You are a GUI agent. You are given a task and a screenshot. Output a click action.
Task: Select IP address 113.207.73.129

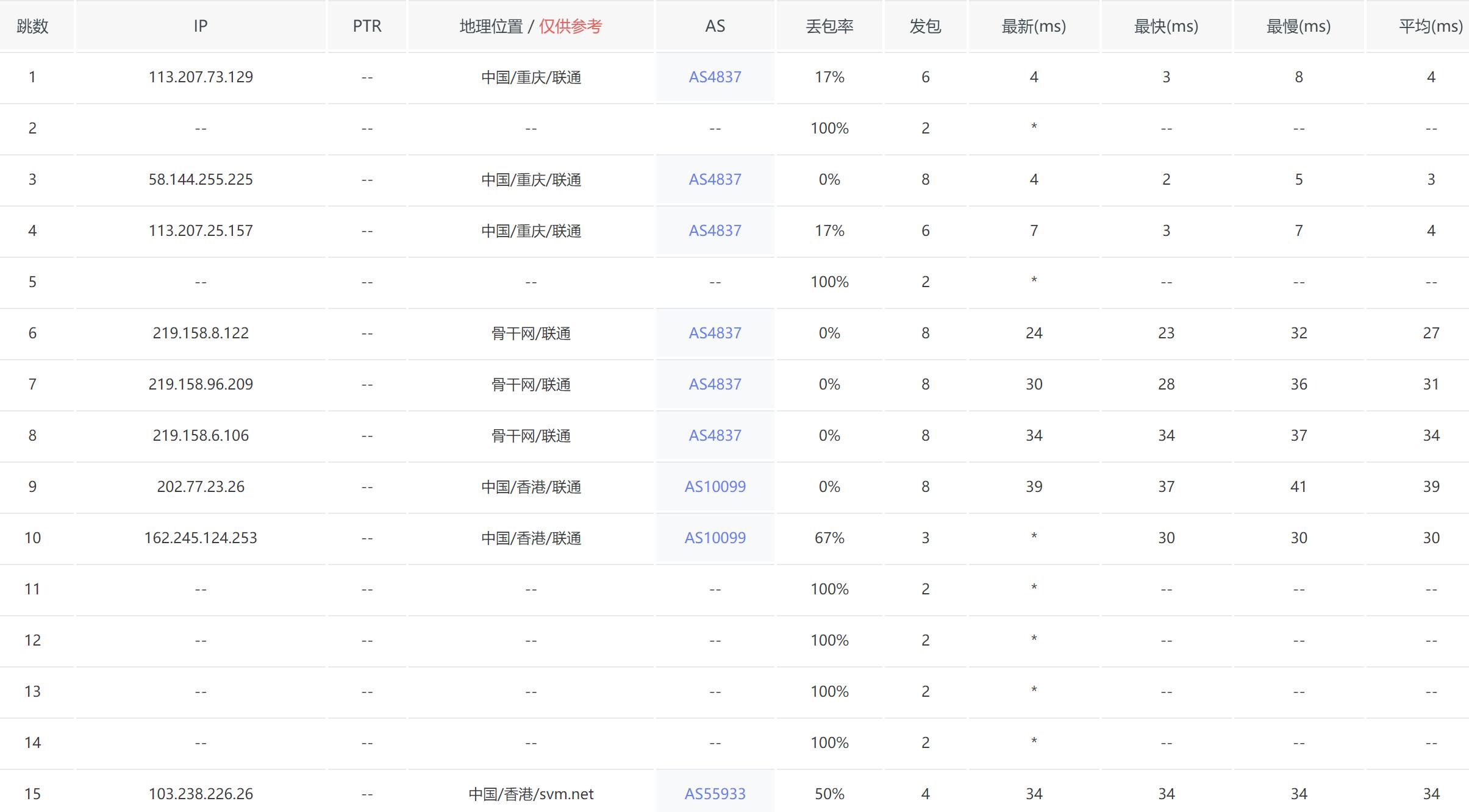click(201, 77)
